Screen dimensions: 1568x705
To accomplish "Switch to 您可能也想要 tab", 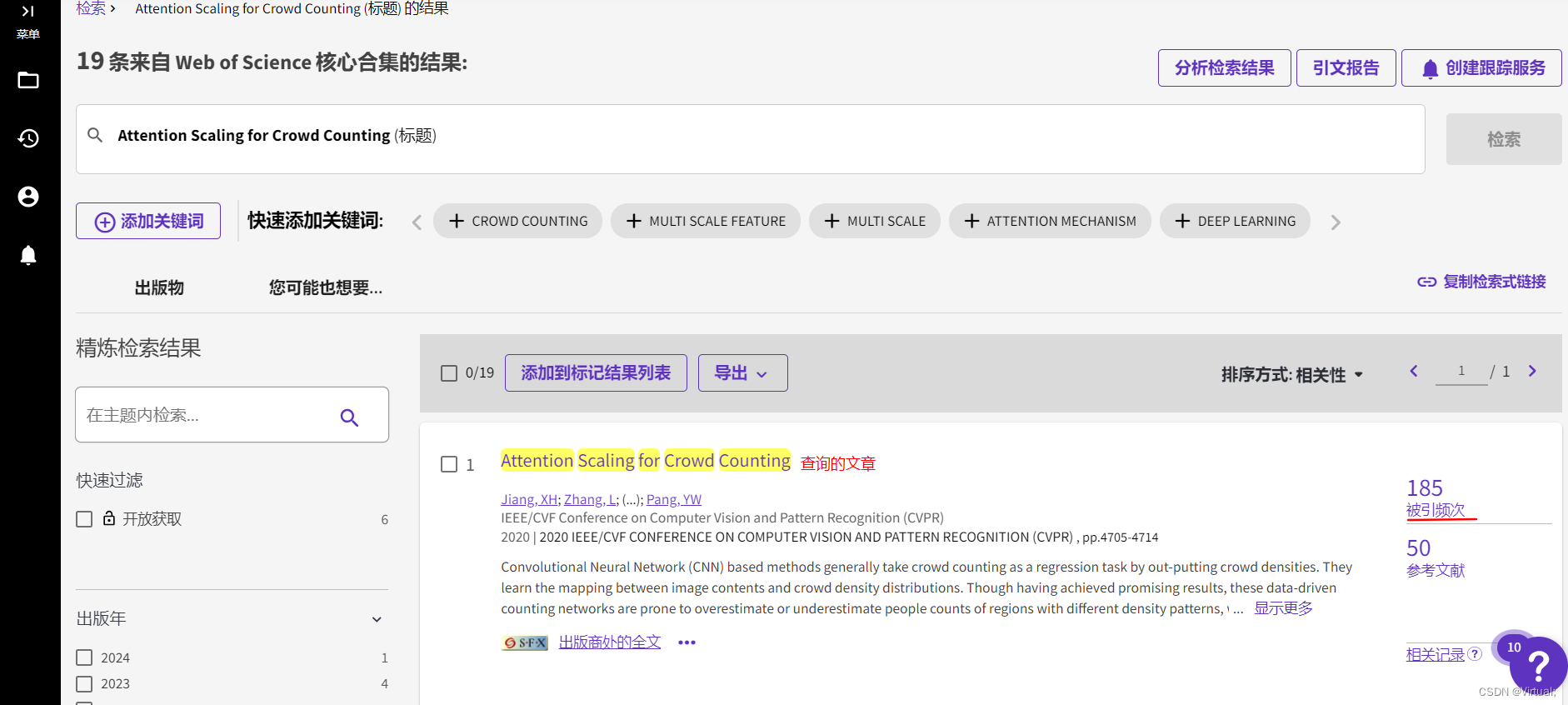I will pos(326,288).
